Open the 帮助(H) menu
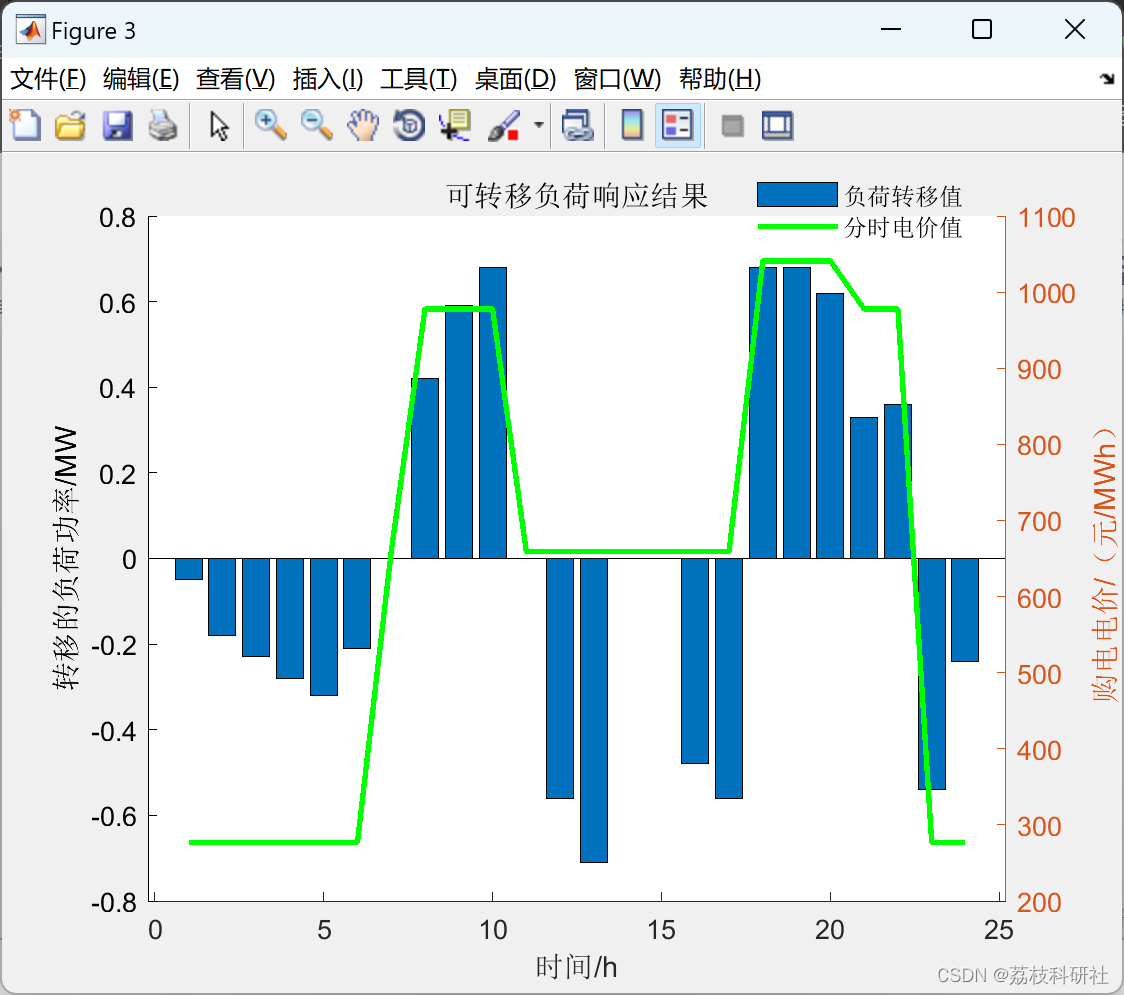Image resolution: width=1124 pixels, height=995 pixels. [720, 79]
